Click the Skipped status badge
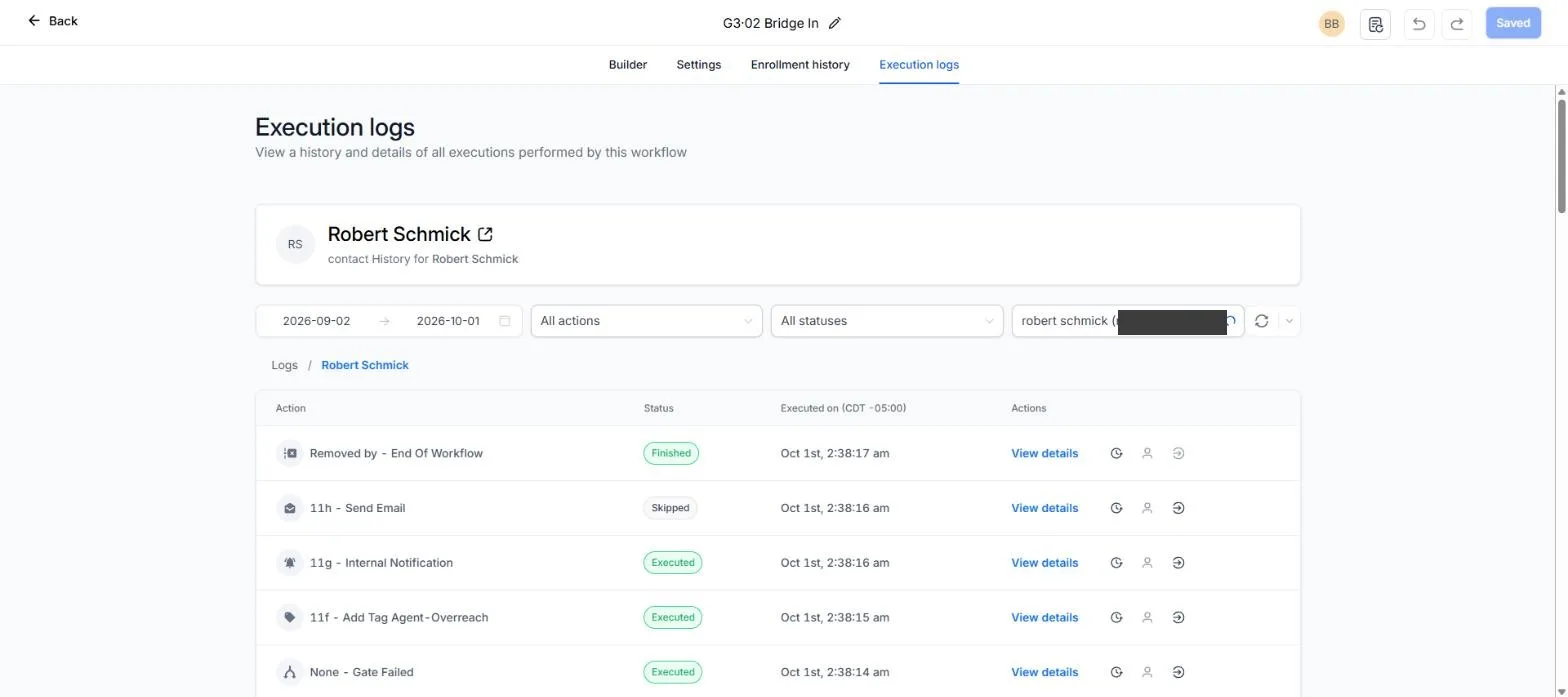This screenshot has height=697, width=1568. (670, 508)
